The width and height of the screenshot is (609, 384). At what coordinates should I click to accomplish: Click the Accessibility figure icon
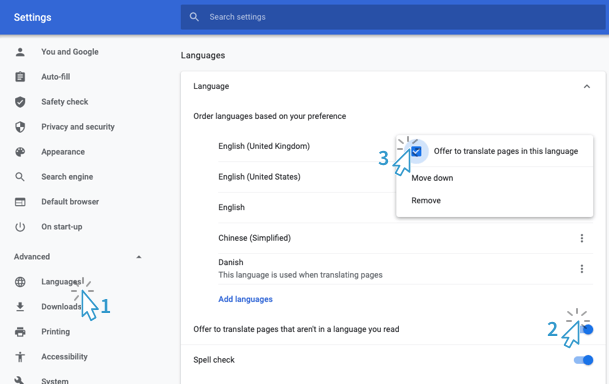(20, 357)
